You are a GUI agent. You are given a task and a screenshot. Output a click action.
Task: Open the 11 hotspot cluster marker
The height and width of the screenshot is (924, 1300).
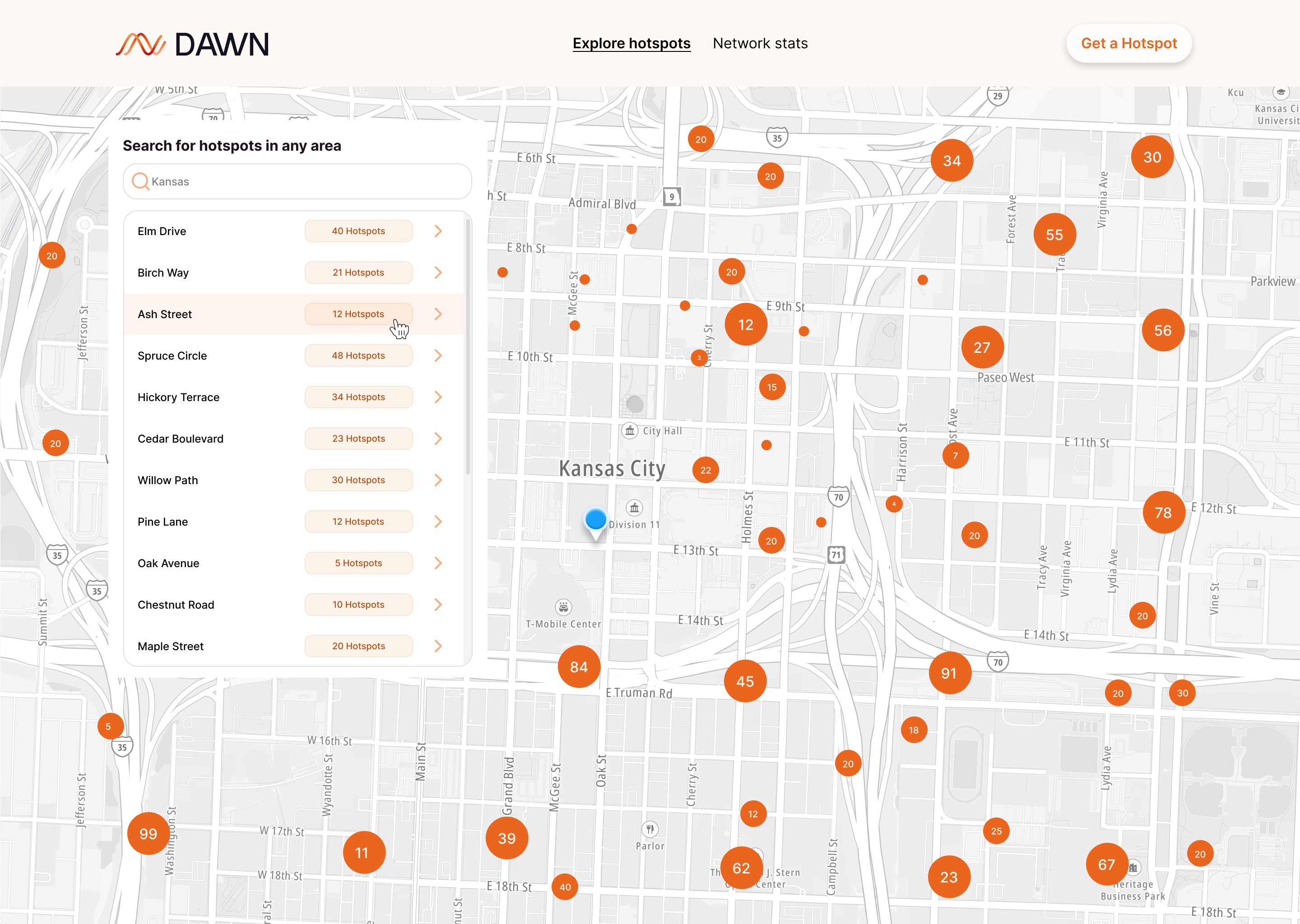364,852
